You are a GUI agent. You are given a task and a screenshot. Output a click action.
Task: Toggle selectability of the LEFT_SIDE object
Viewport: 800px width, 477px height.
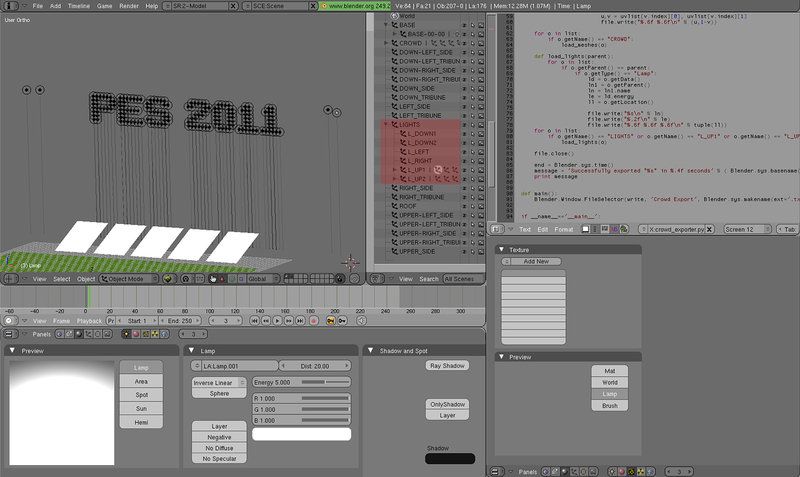(472, 107)
